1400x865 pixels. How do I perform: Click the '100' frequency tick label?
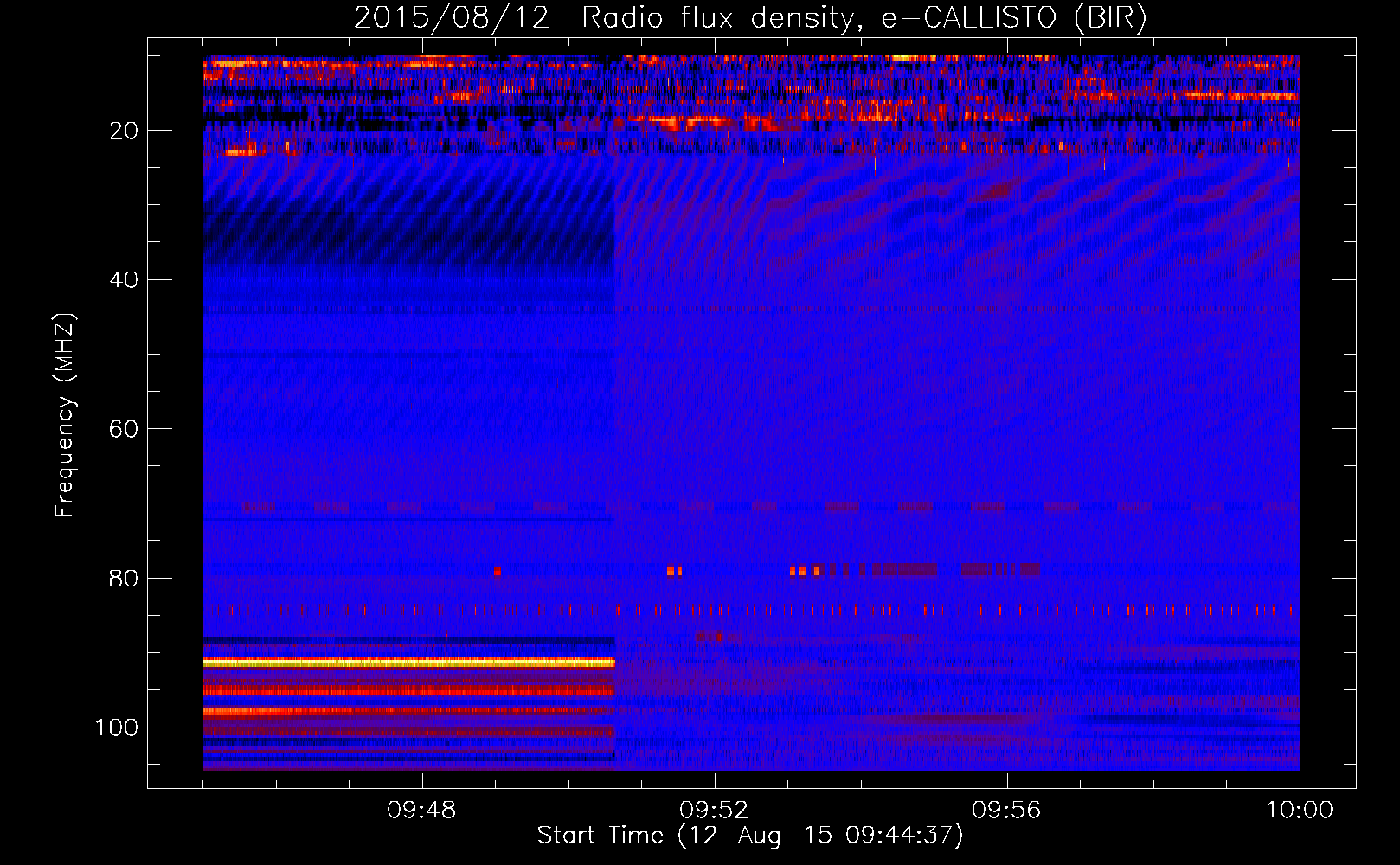(x=117, y=727)
